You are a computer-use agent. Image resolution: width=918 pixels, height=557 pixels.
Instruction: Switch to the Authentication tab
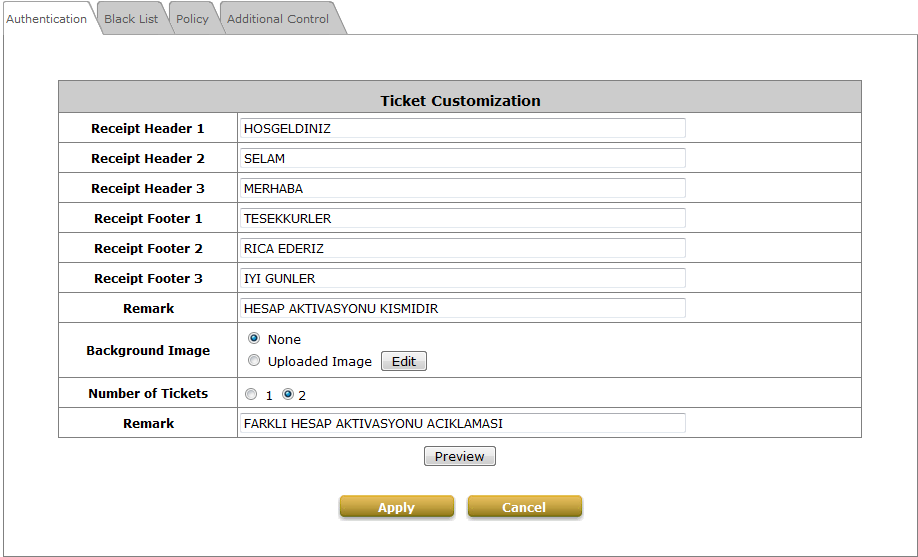click(x=47, y=19)
